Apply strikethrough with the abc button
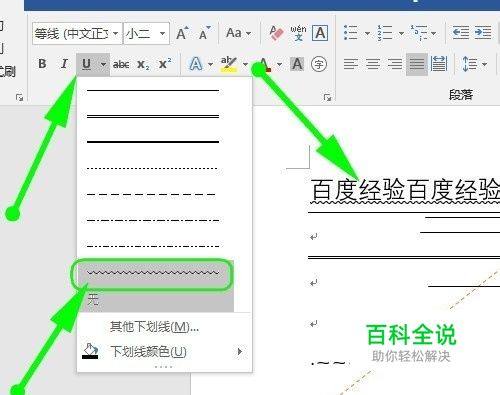Image resolution: width=500 pixels, height=395 pixels. pyautogui.click(x=121, y=64)
